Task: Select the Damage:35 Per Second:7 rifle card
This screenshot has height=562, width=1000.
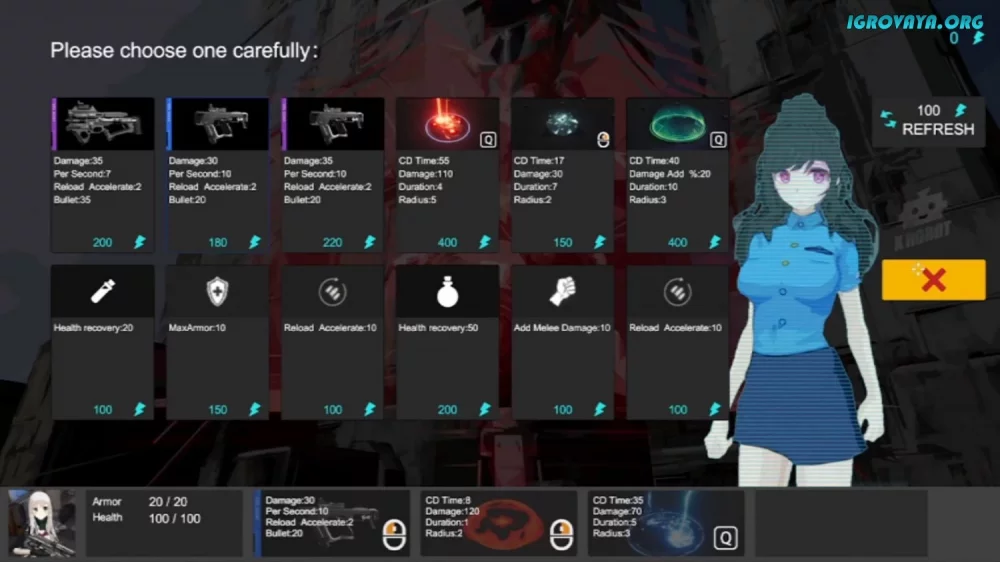Action: click(103, 124)
